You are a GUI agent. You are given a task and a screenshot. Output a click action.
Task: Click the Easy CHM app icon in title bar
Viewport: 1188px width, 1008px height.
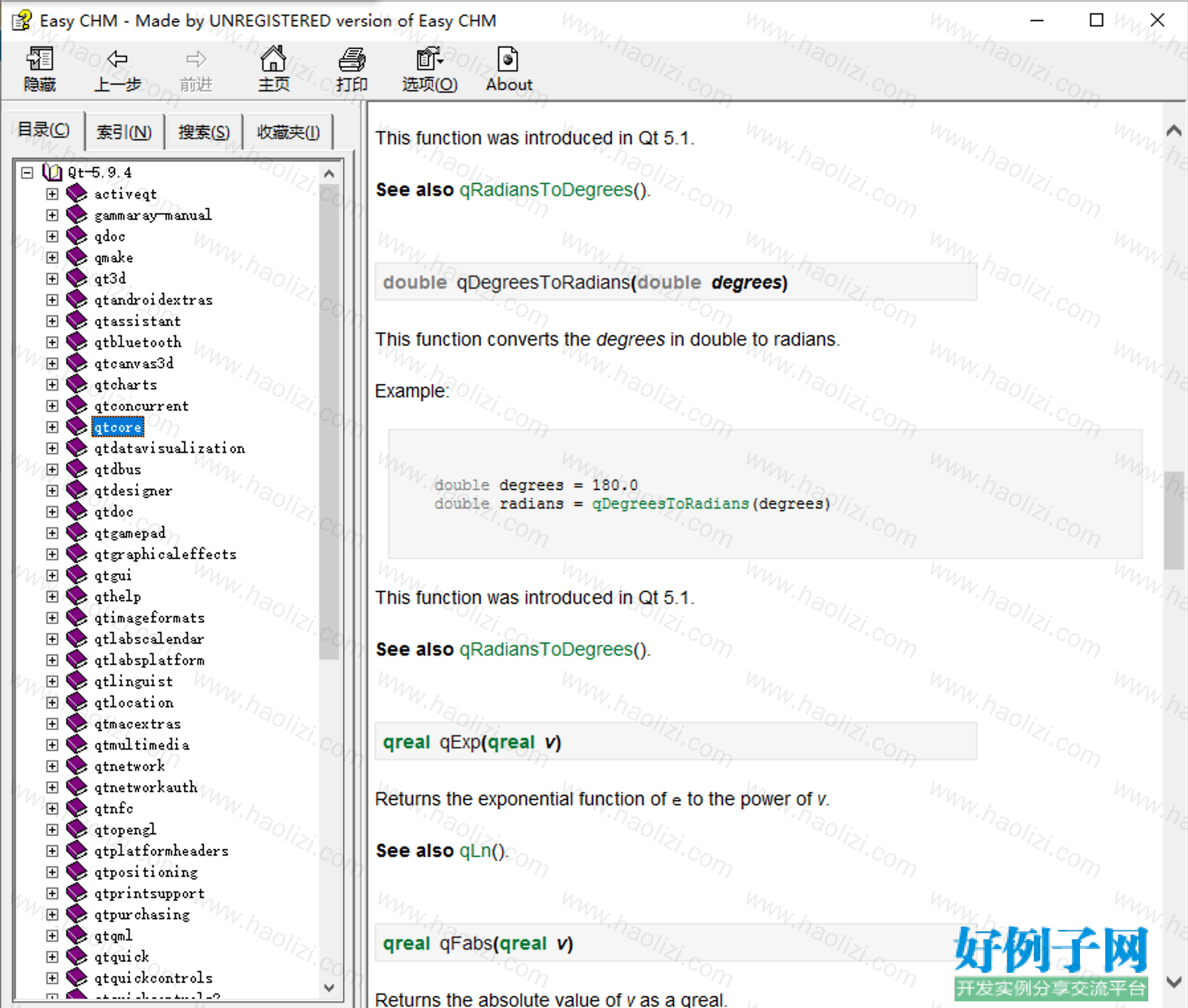[21, 21]
